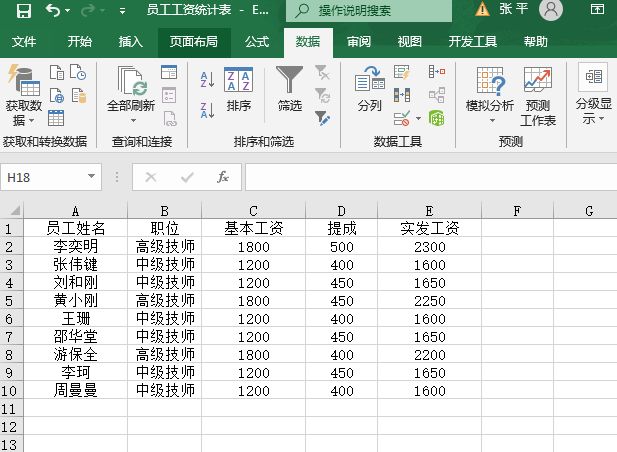
Task: Click the search box 操作说明搜索
Action: pos(368,11)
